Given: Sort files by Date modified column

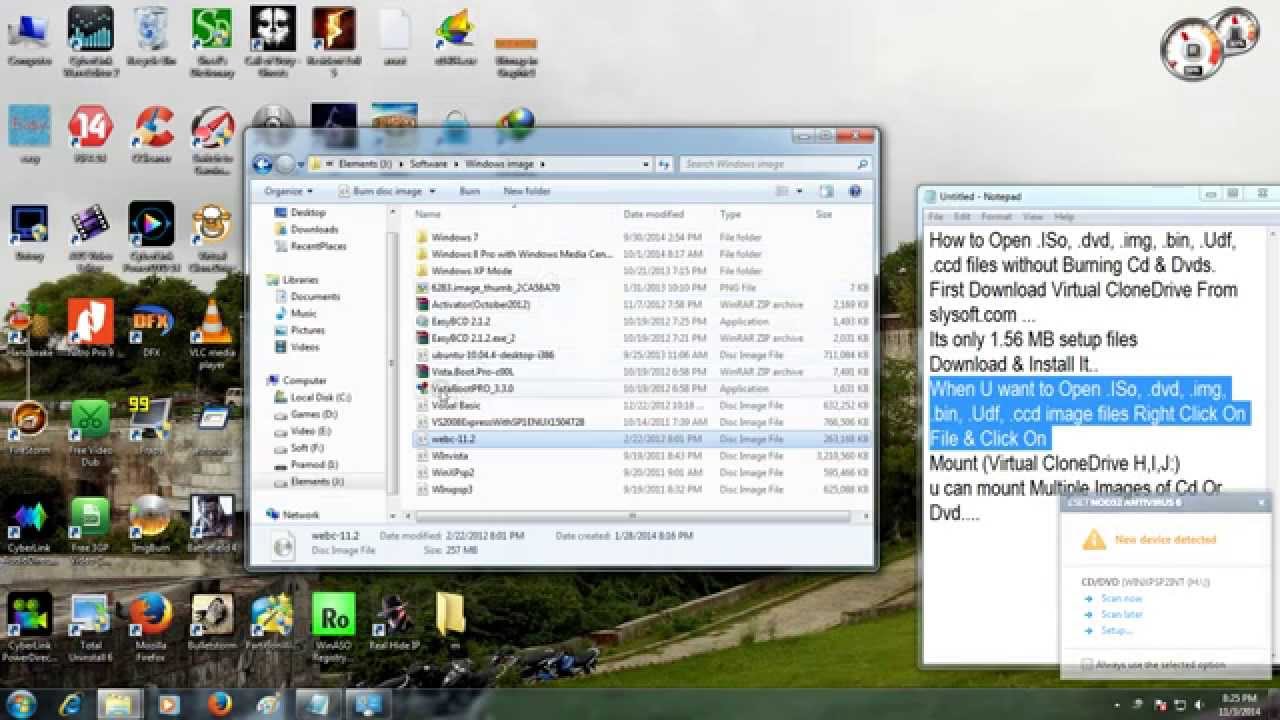Looking at the screenshot, I should (654, 215).
